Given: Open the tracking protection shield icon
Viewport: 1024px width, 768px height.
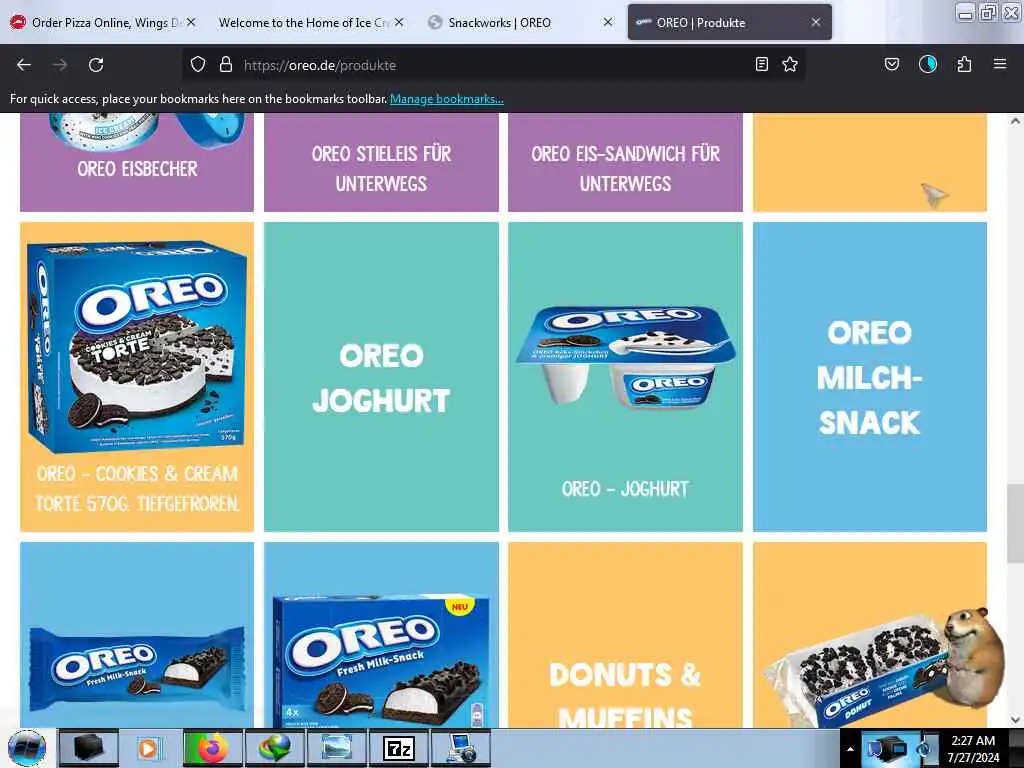Looking at the screenshot, I should click(198, 64).
